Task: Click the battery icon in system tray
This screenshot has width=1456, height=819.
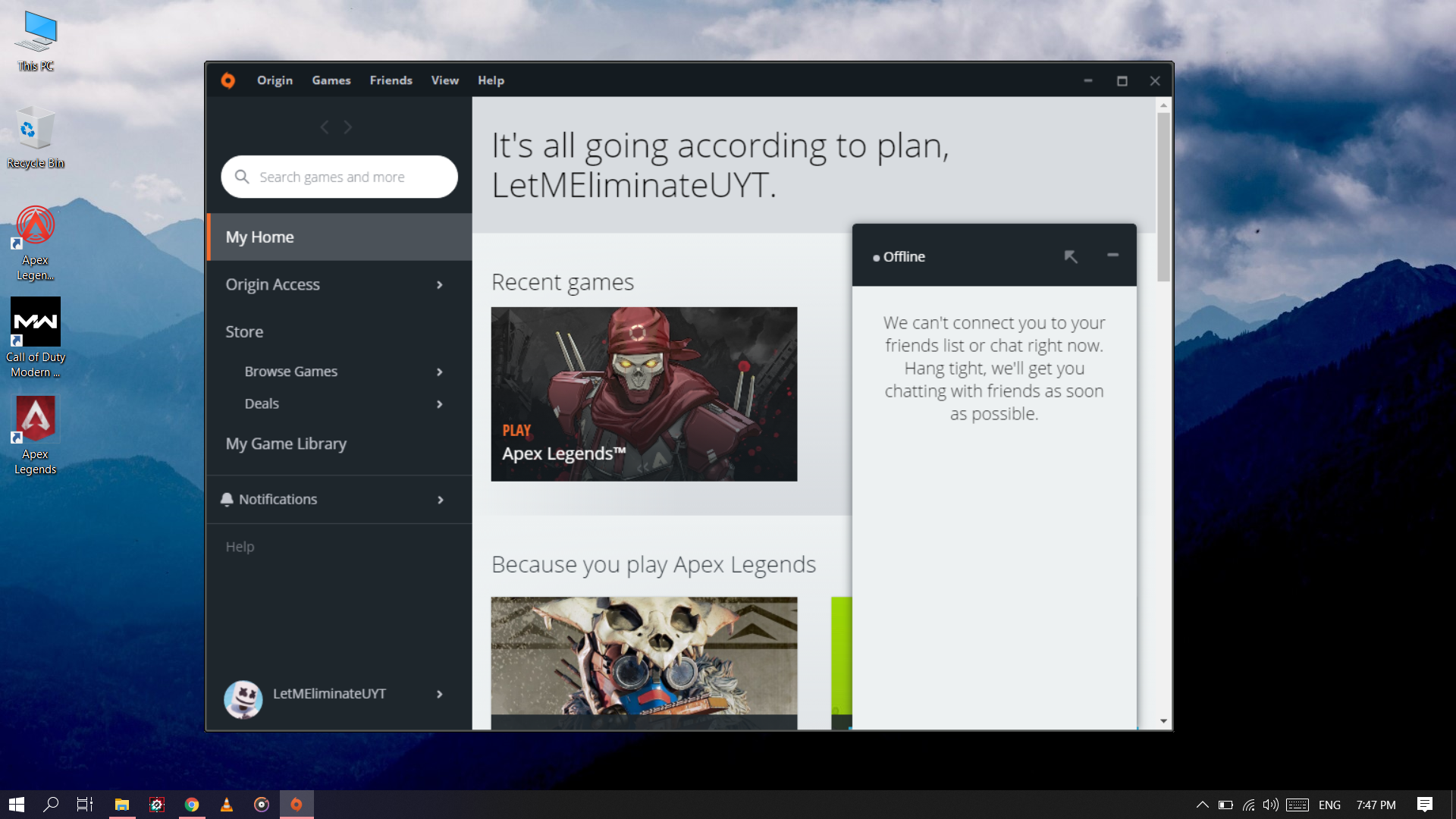Action: (1225, 805)
